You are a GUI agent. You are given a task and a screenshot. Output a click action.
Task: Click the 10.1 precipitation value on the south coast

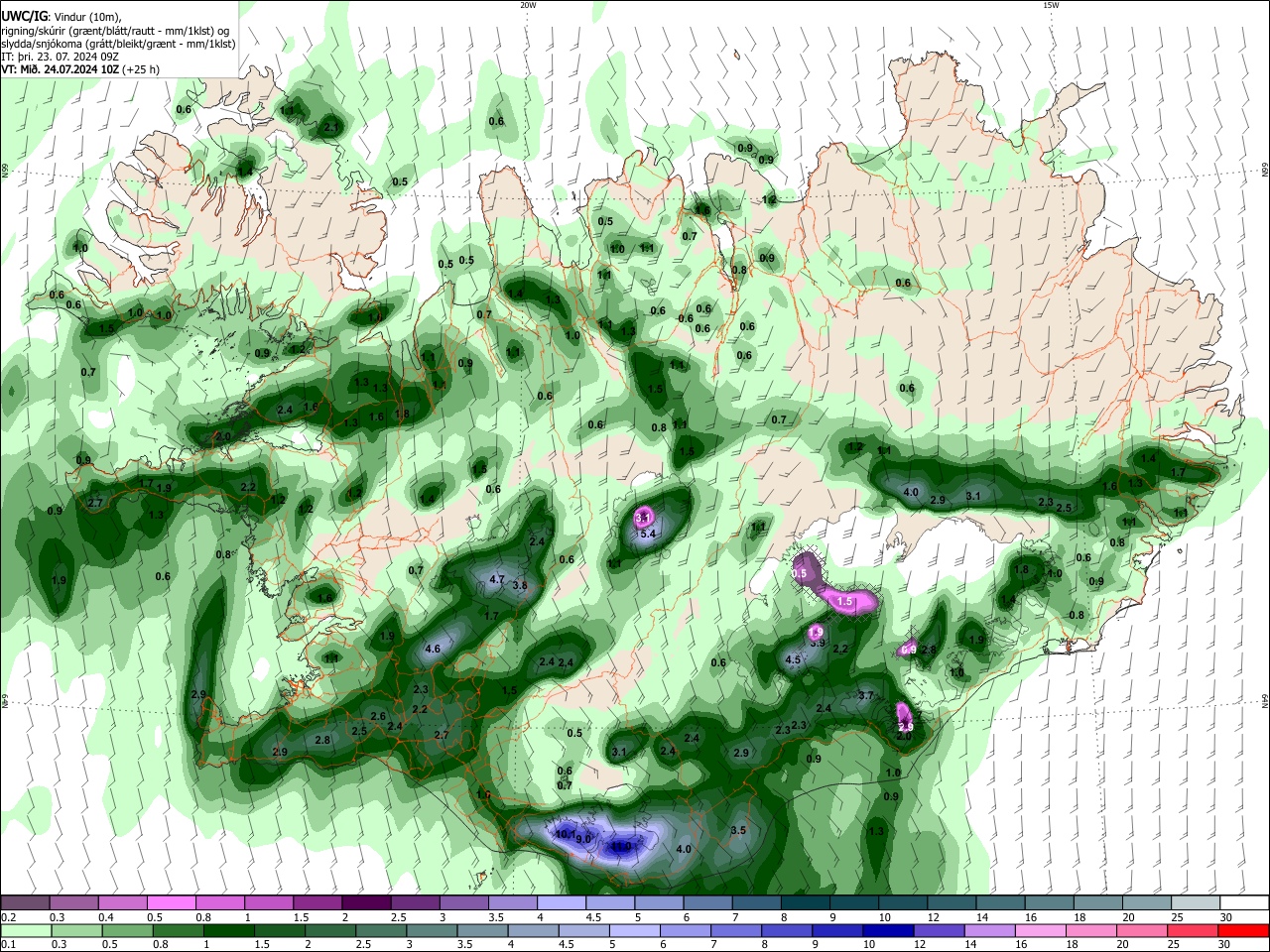(x=565, y=835)
